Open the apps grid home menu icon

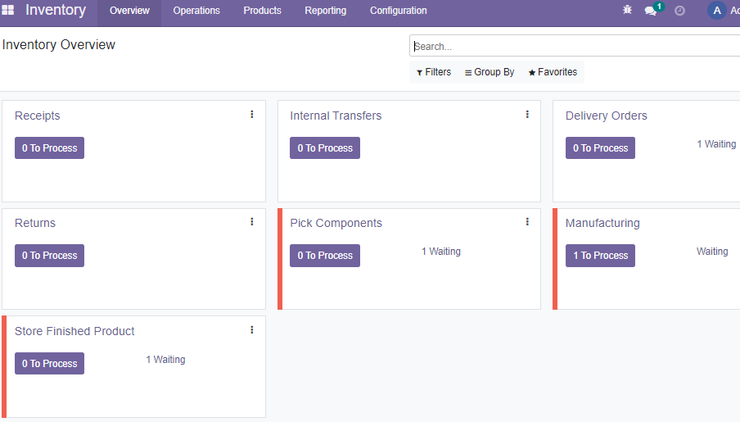[x=8, y=10]
